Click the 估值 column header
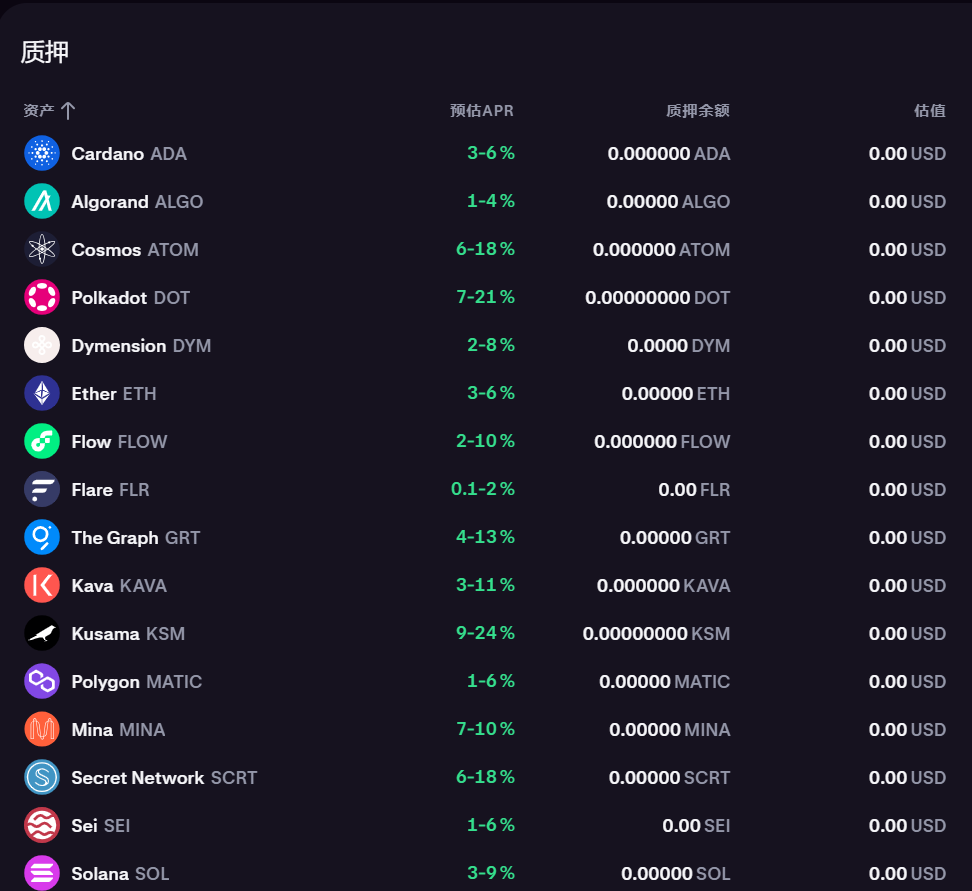The width and height of the screenshot is (972, 891). point(929,111)
